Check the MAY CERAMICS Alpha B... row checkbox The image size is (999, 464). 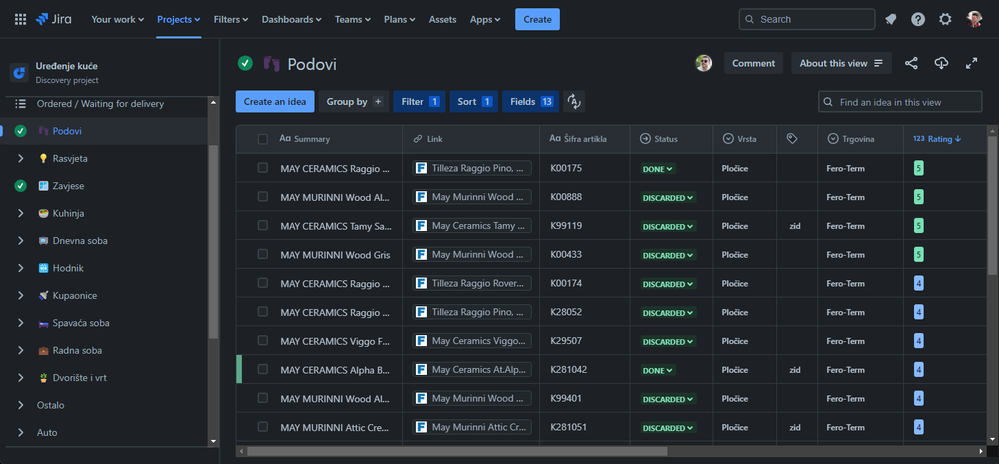point(263,370)
